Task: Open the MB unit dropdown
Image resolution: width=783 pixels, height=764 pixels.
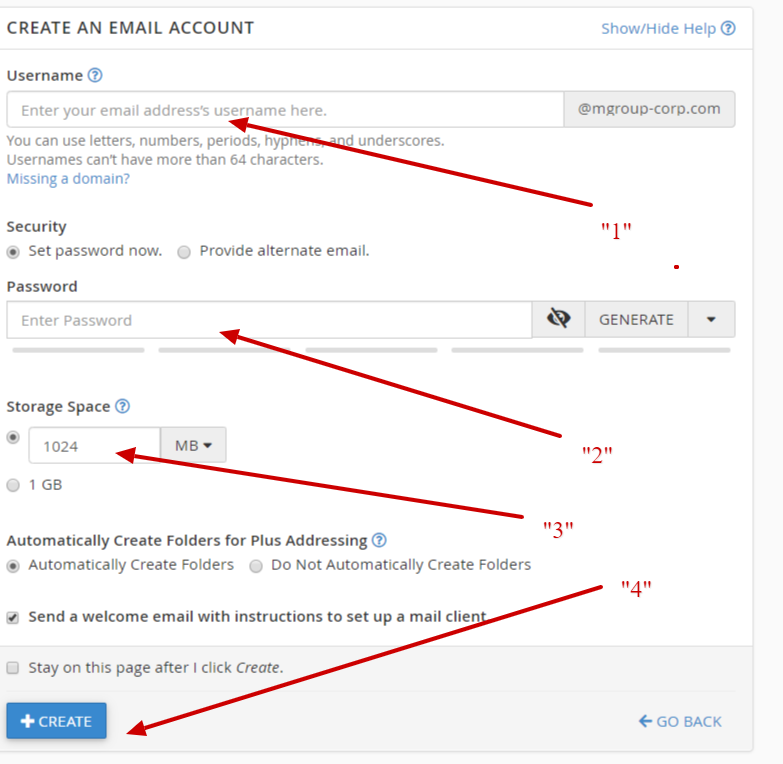Action: 193,446
